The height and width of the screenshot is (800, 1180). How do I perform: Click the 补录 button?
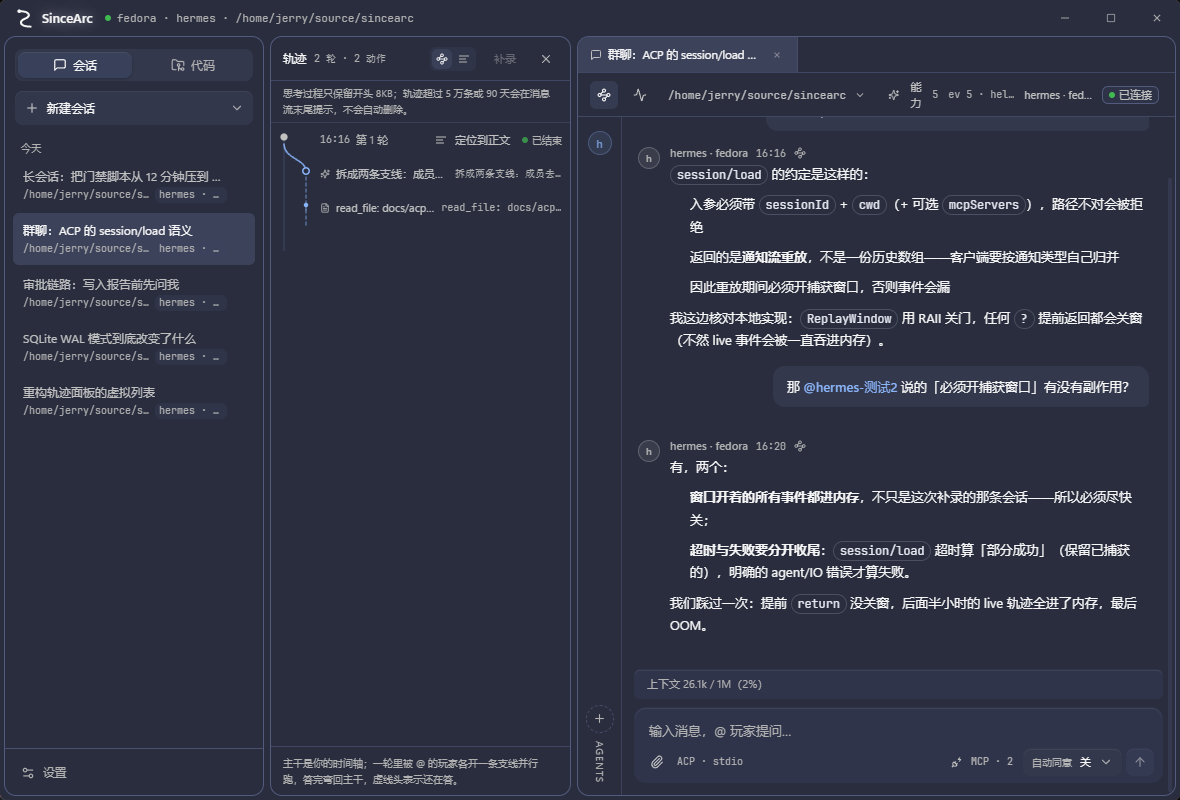[x=504, y=59]
